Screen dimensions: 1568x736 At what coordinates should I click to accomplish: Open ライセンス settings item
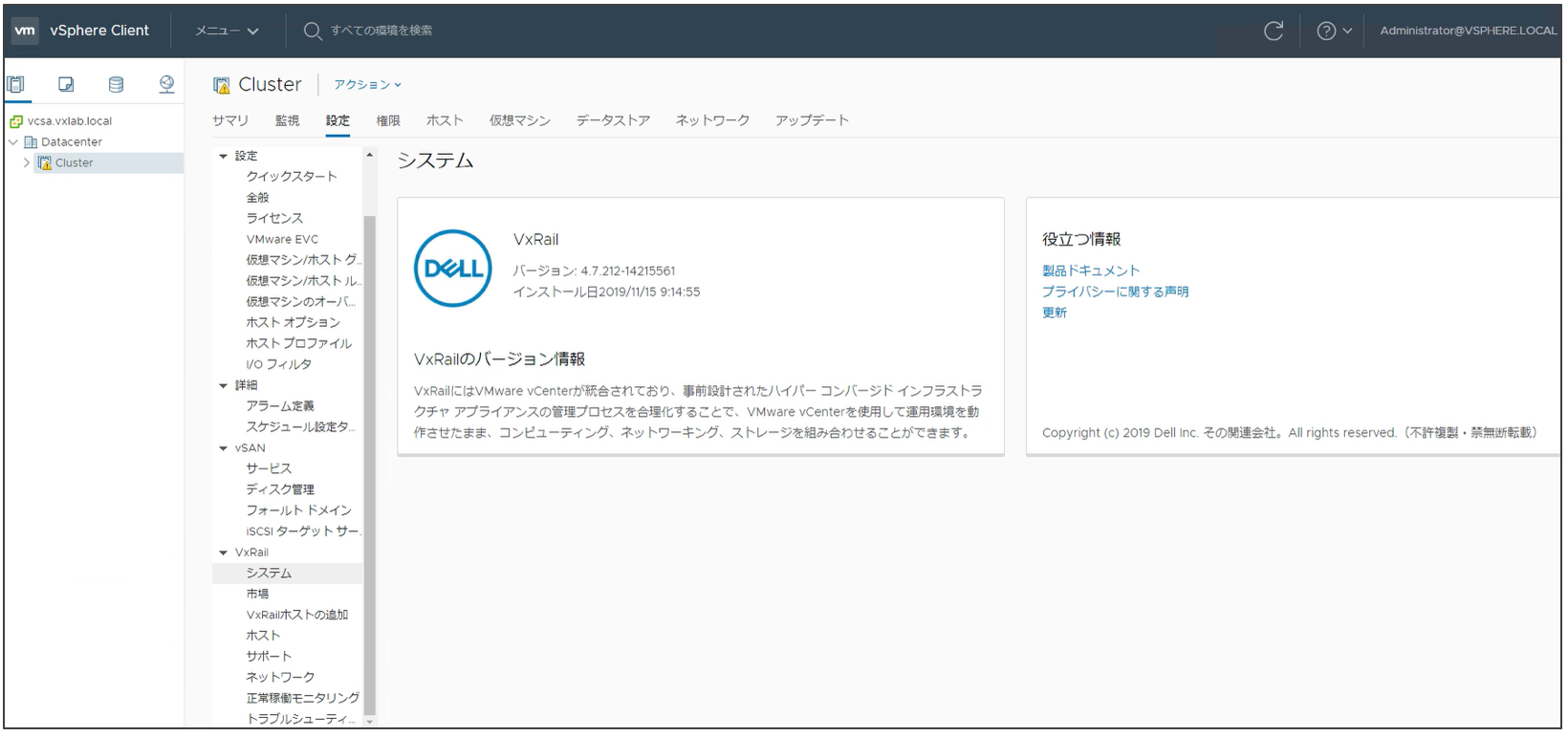pyautogui.click(x=274, y=218)
